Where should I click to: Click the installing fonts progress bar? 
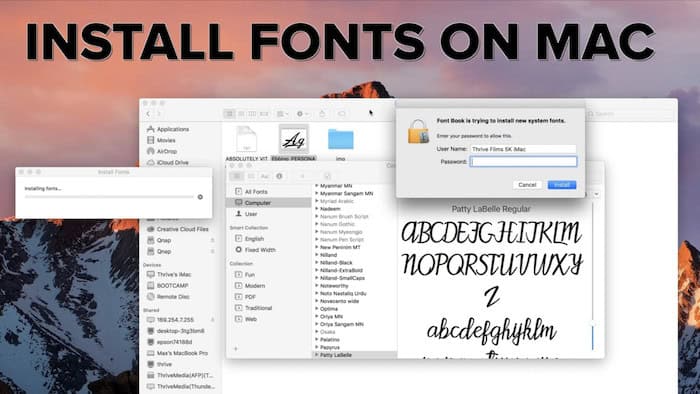109,196
